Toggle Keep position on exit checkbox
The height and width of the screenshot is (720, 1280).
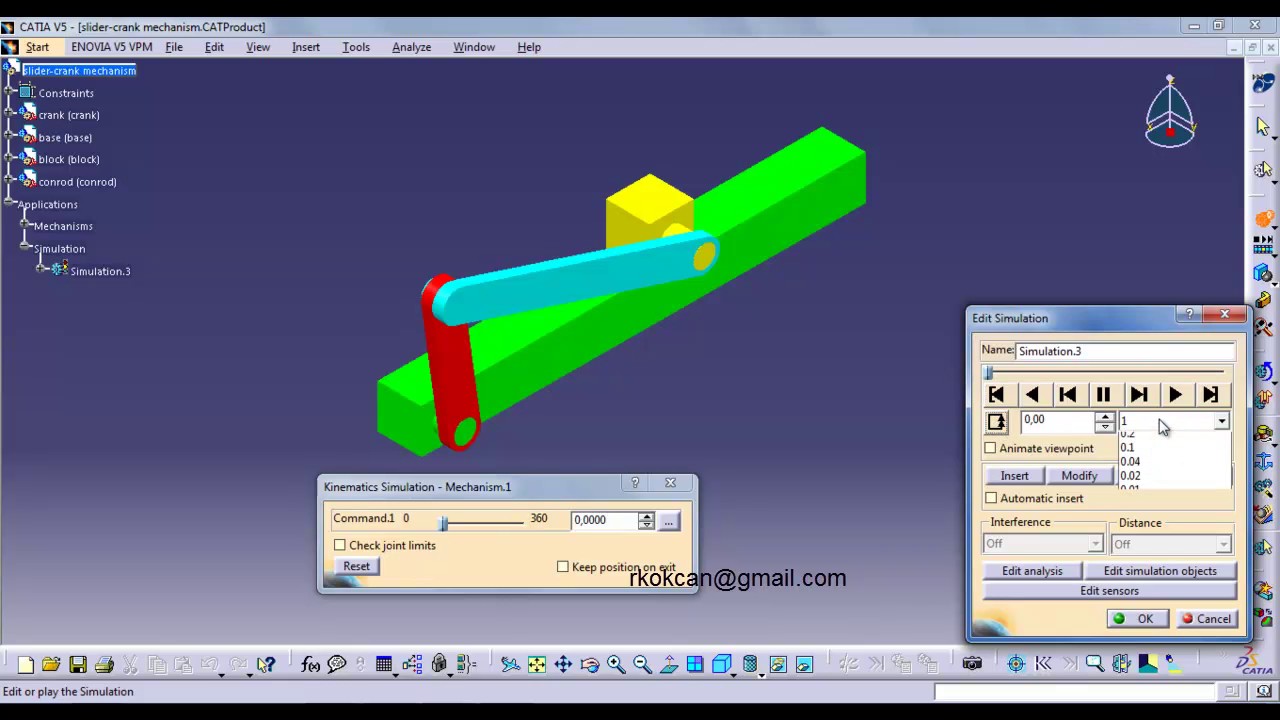tap(563, 567)
